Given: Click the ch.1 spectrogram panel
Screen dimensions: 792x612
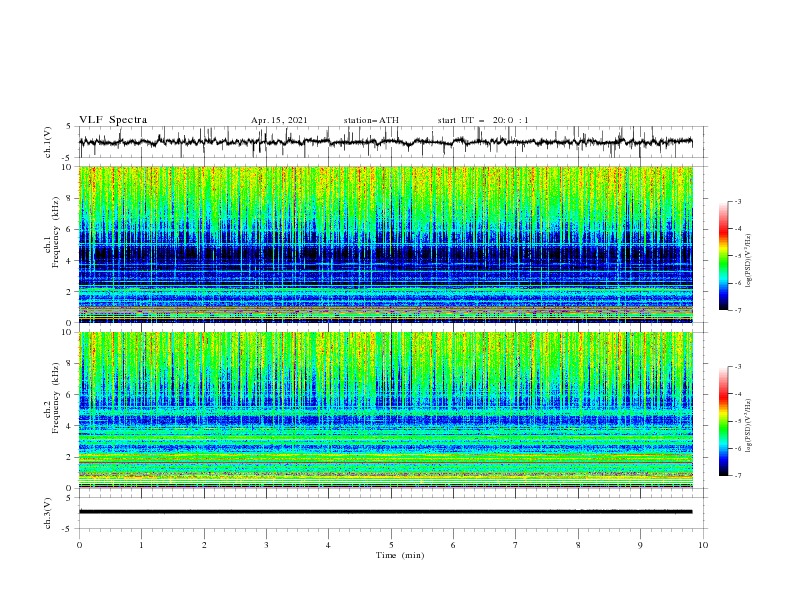Looking at the screenshot, I should (385, 244).
